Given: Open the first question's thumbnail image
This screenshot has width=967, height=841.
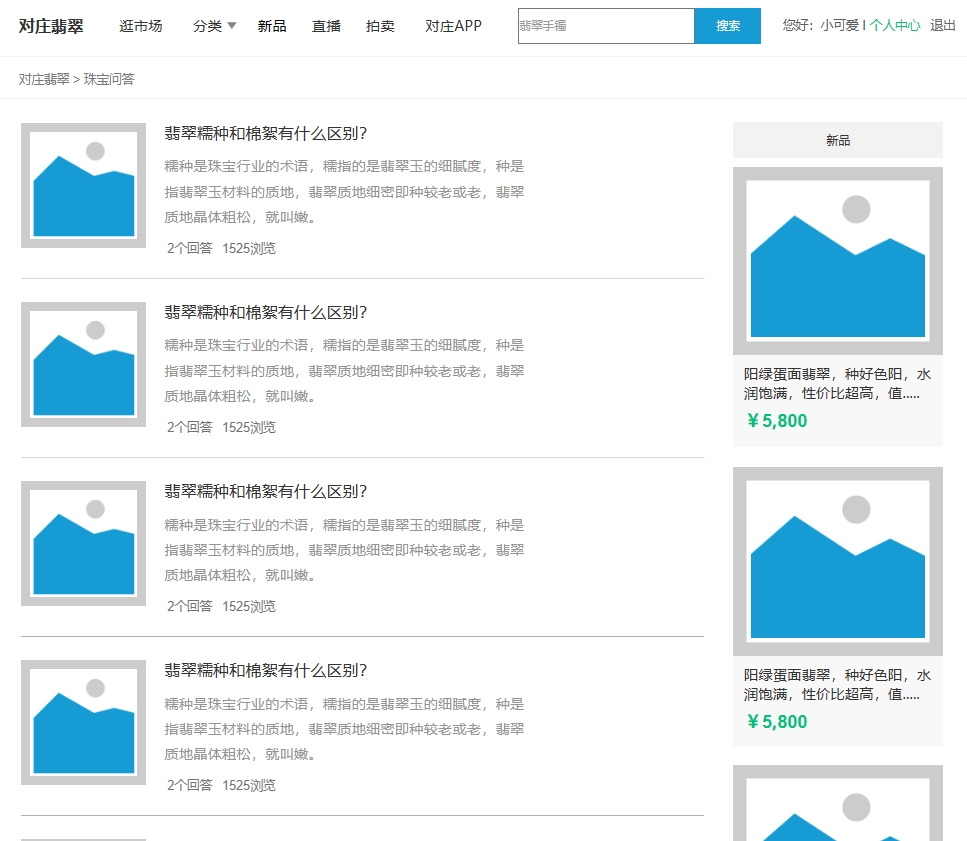Looking at the screenshot, I should [x=83, y=186].
